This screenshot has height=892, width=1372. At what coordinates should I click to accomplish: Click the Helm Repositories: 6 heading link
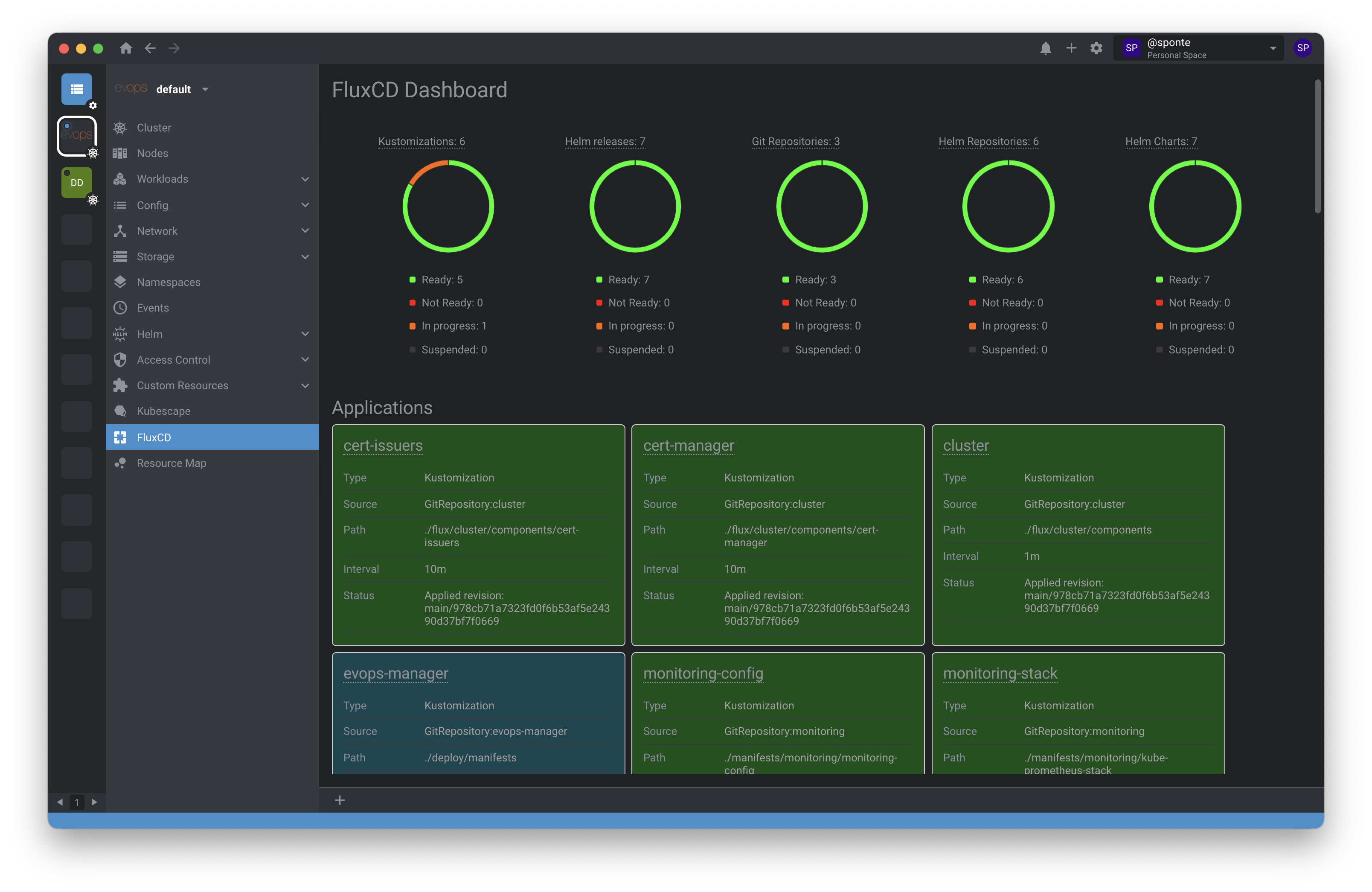(x=988, y=141)
